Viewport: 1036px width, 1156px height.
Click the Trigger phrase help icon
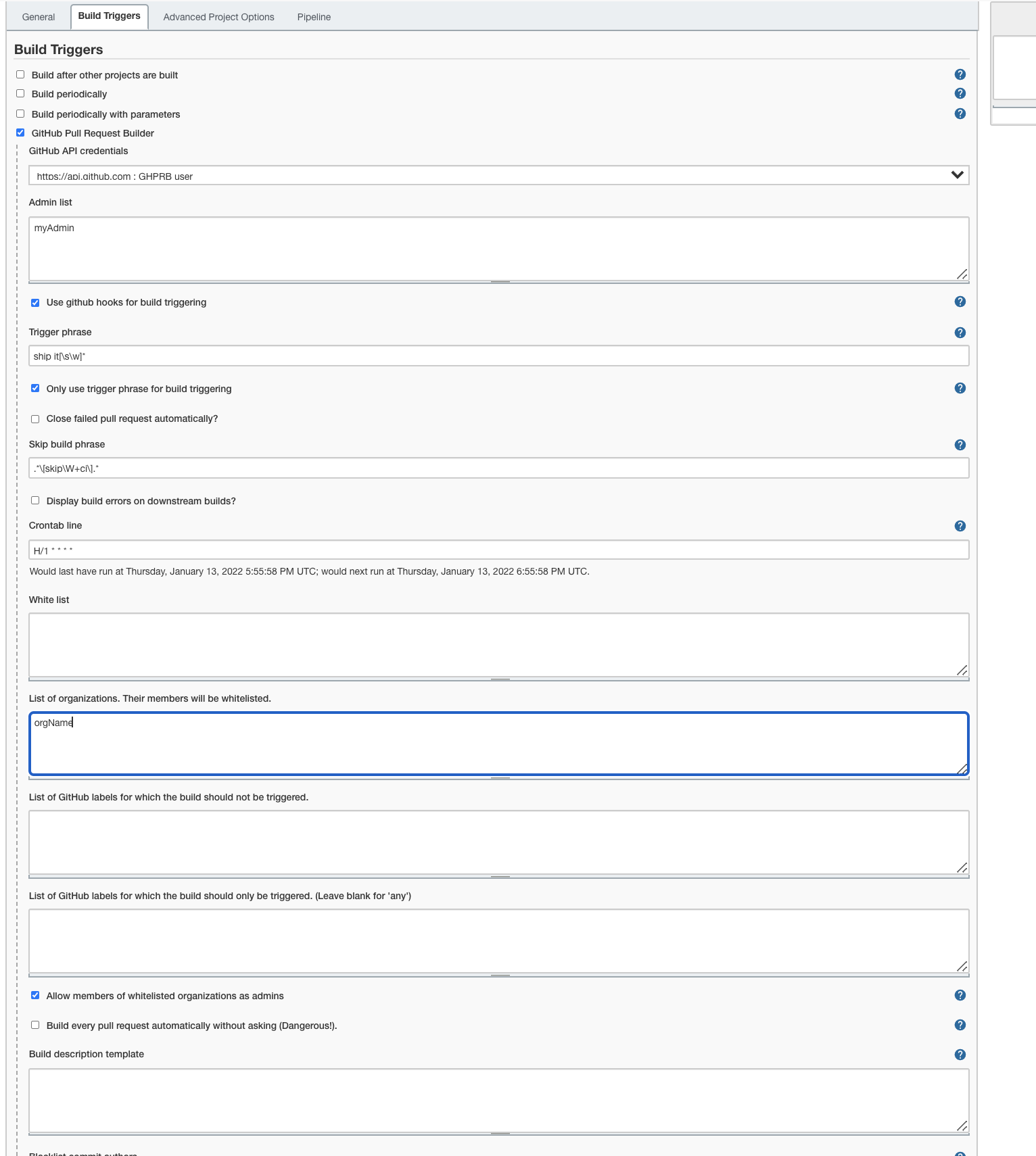point(960,333)
